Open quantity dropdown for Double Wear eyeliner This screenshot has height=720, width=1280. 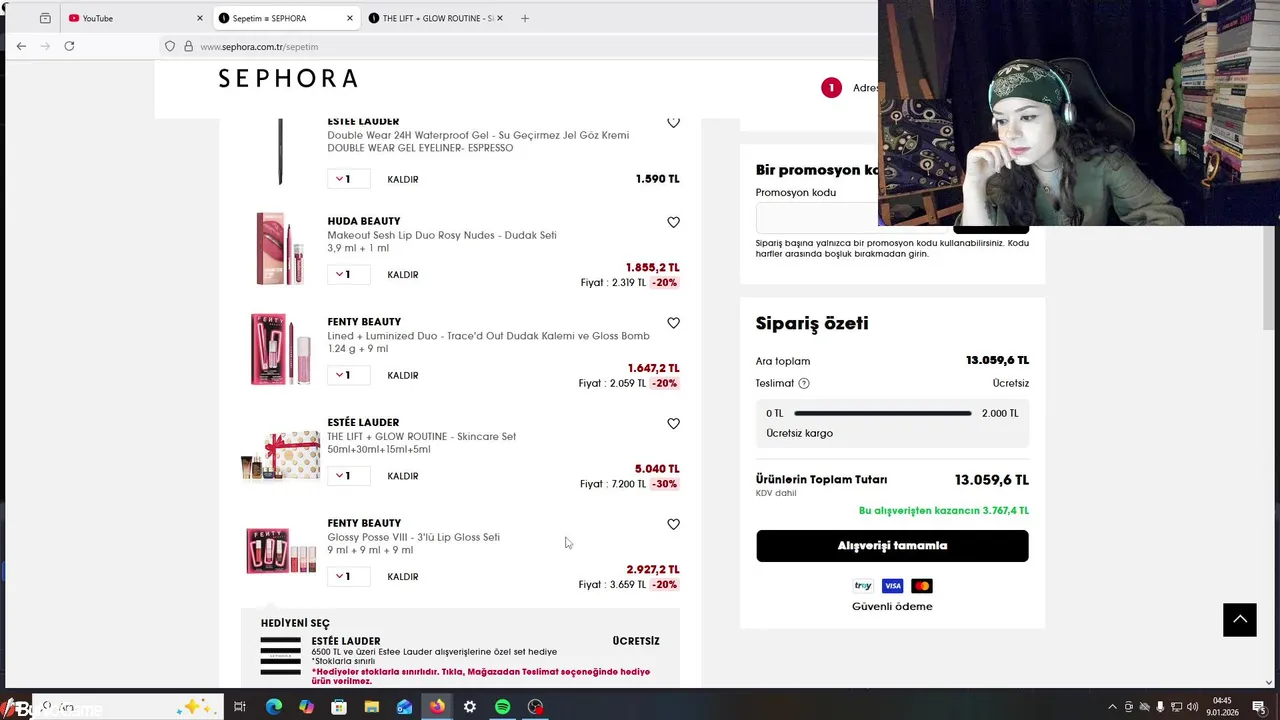pyautogui.click(x=348, y=179)
